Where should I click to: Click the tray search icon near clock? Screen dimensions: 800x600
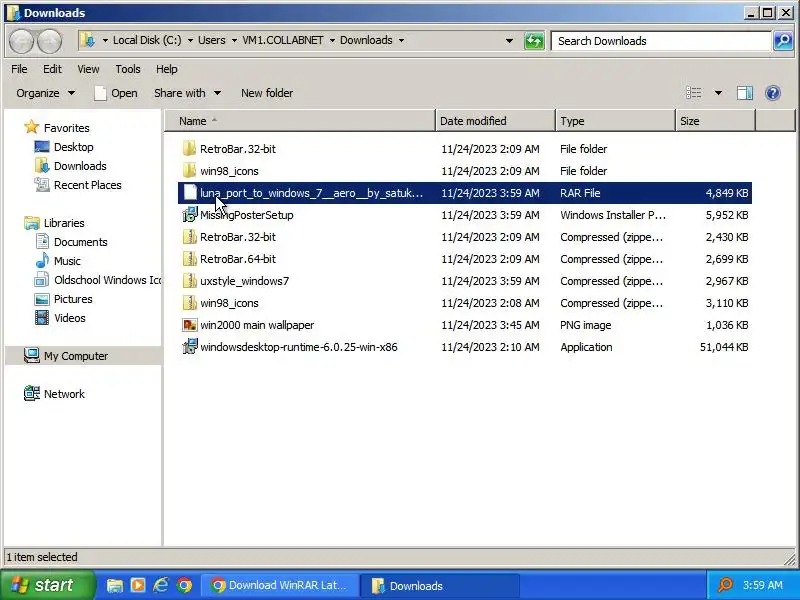pos(724,585)
